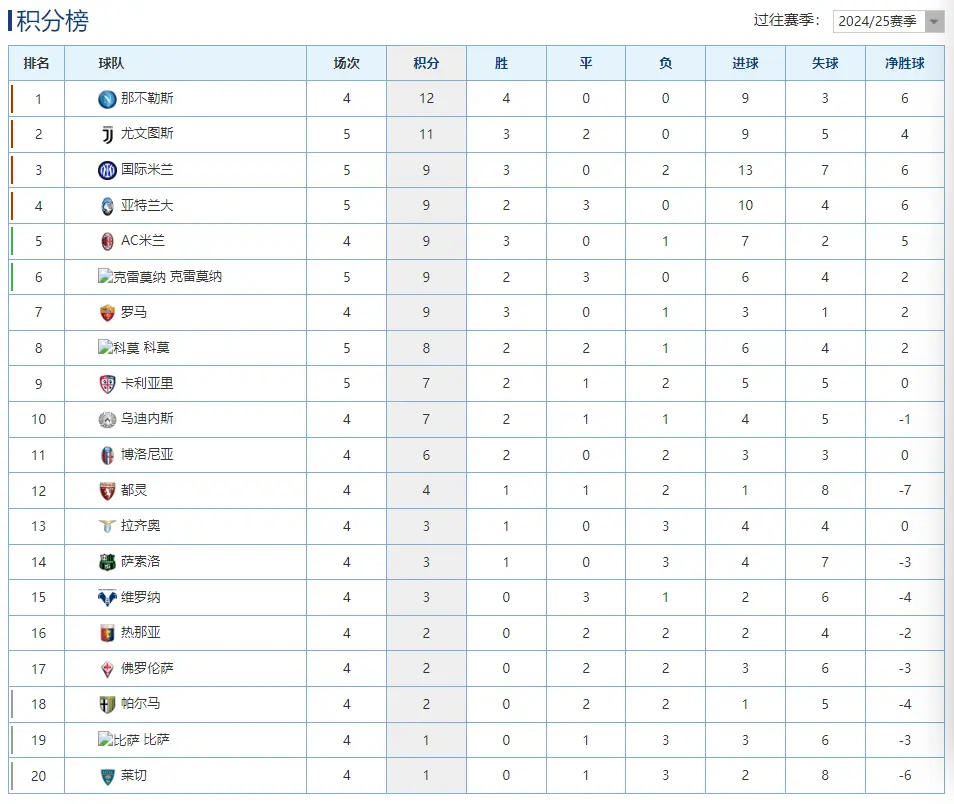This screenshot has width=954, height=804.
Task: Click the Torino team logo
Action: tap(107, 490)
